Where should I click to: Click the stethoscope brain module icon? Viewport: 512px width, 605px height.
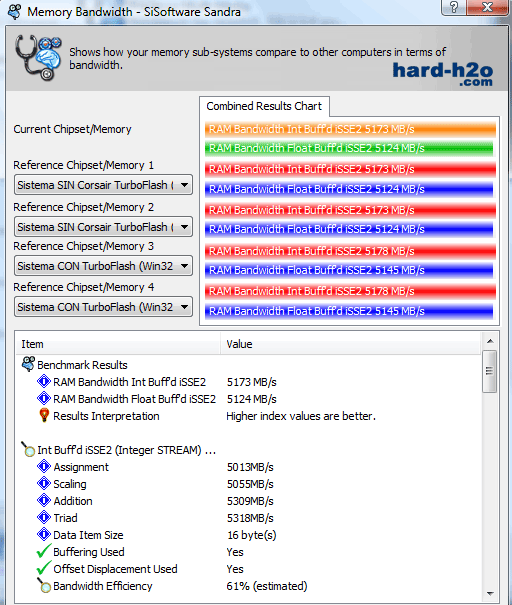click(38, 58)
